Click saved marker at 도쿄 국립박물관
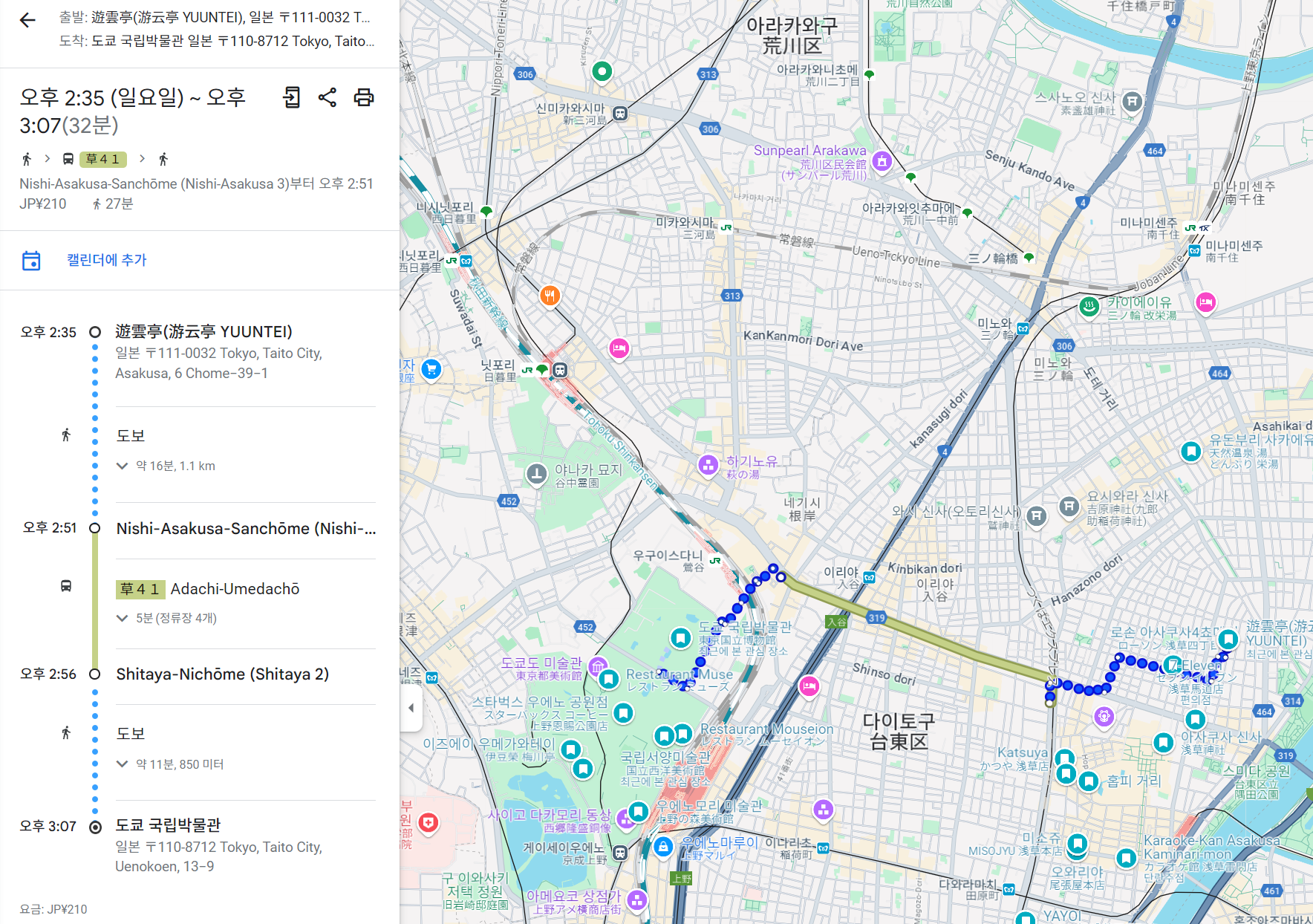Screen dimensions: 1313x924 click(680, 637)
